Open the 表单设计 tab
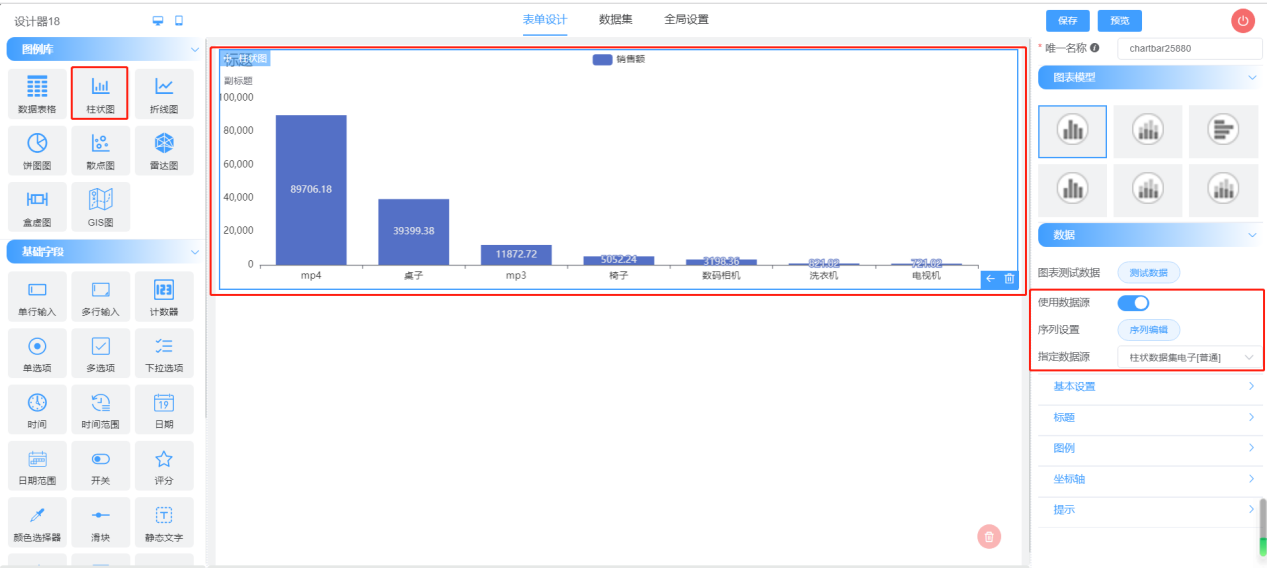 (x=545, y=20)
